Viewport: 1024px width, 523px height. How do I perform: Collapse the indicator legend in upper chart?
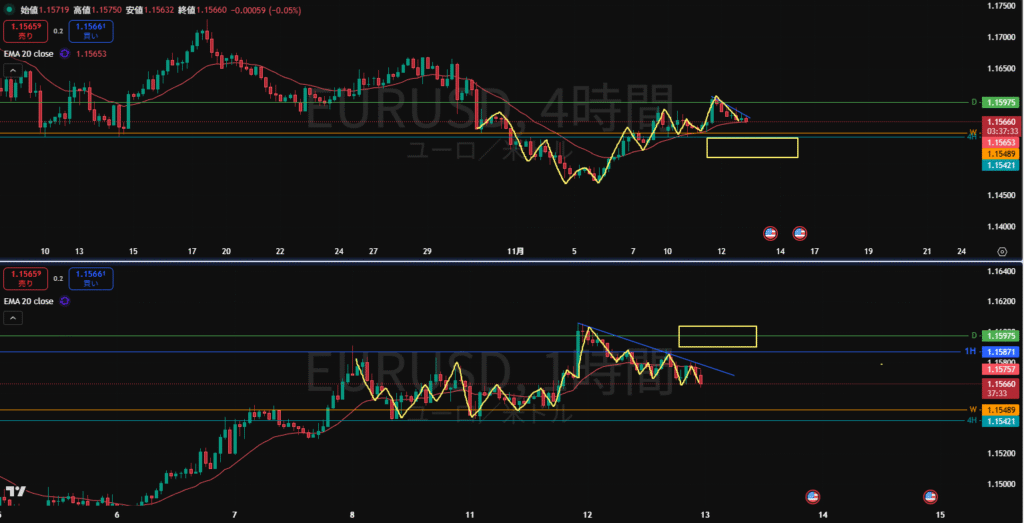click(x=13, y=71)
